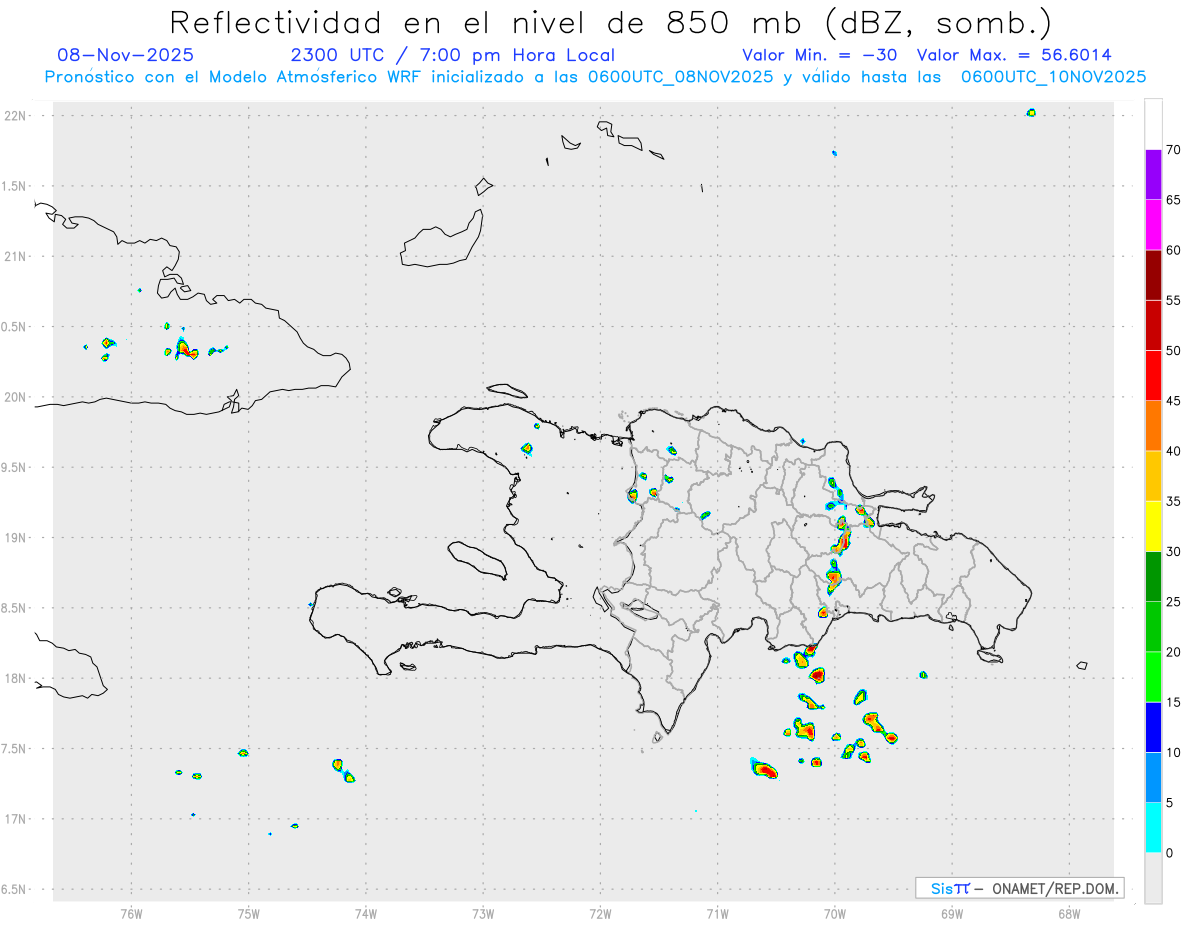Image resolution: width=1200 pixels, height=927 pixels.
Task: Click the '6.5N' latitude label
Action: (x=15, y=890)
